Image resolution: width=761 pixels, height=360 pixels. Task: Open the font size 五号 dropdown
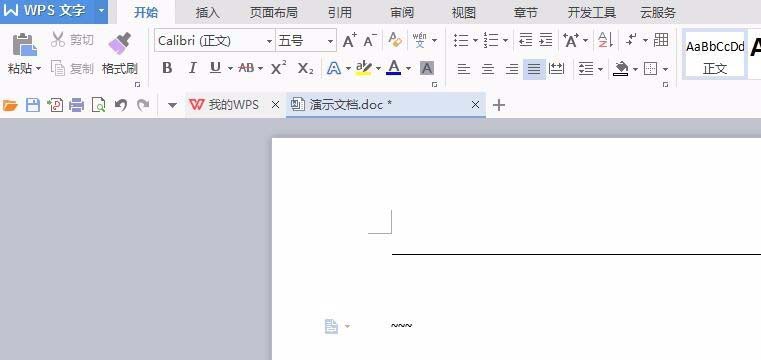331,41
